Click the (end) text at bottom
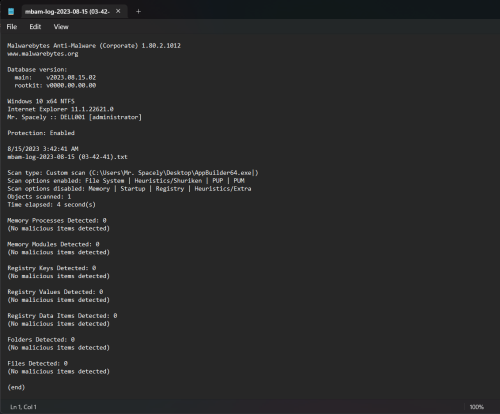The image size is (500, 414). click(16, 387)
